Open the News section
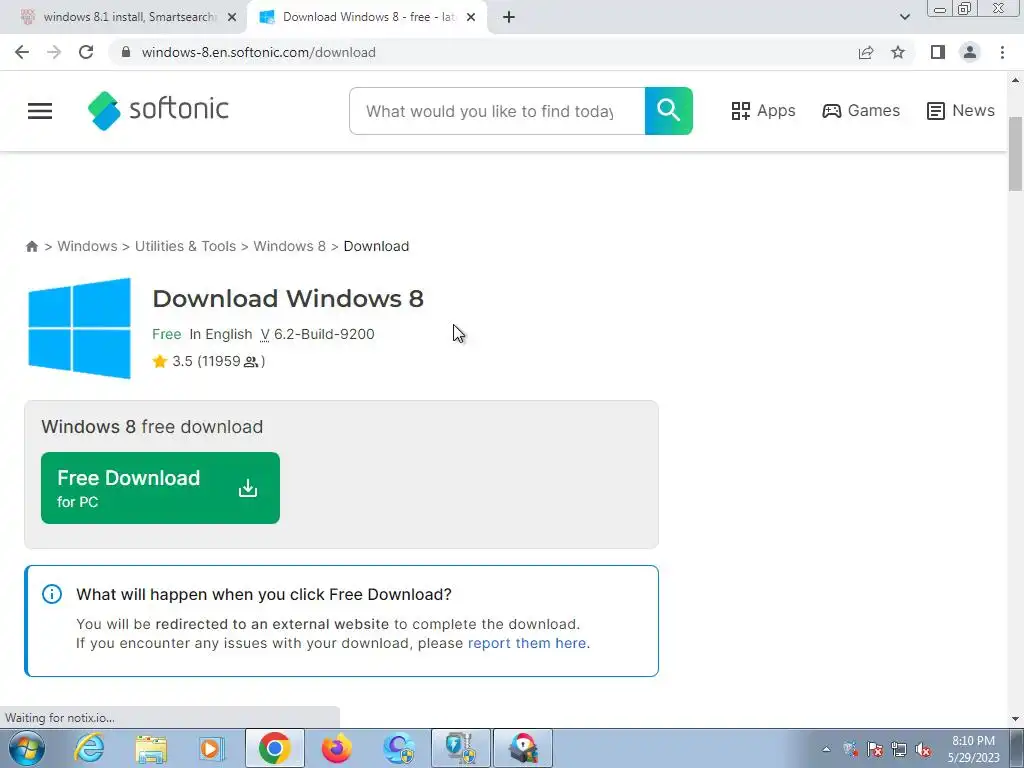Viewport: 1024px width, 768px height. click(x=961, y=111)
